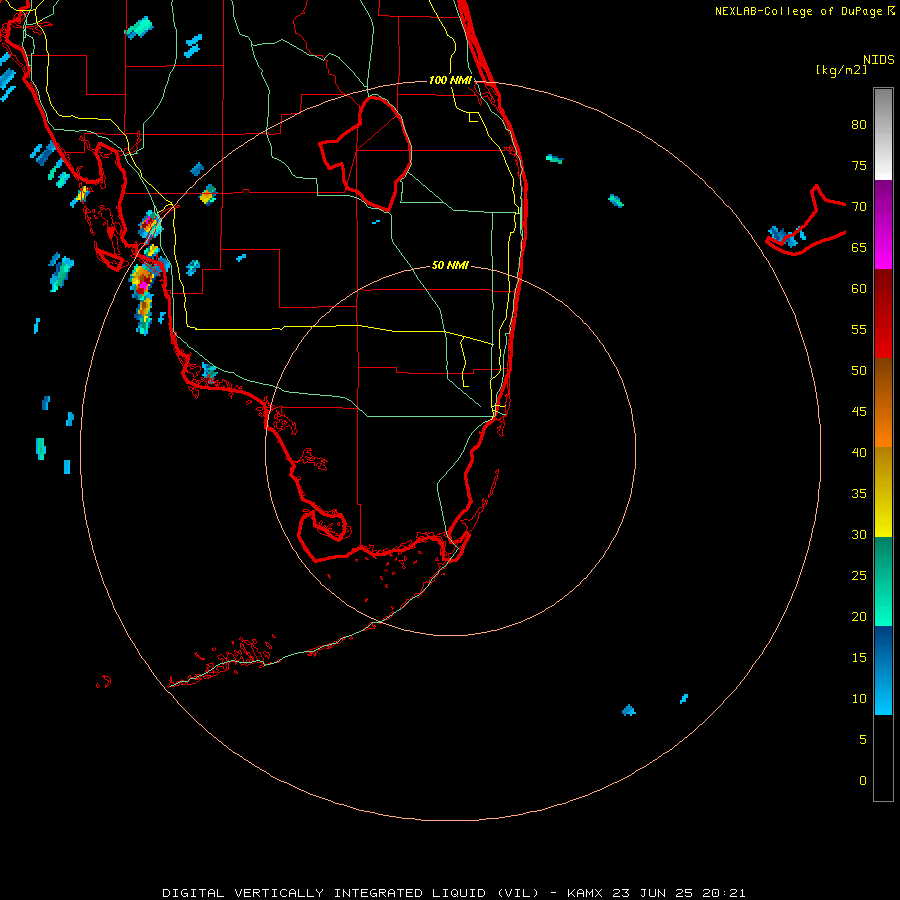Click the '10' value on the scale
Viewport: 900px width, 900px height.
click(x=859, y=699)
